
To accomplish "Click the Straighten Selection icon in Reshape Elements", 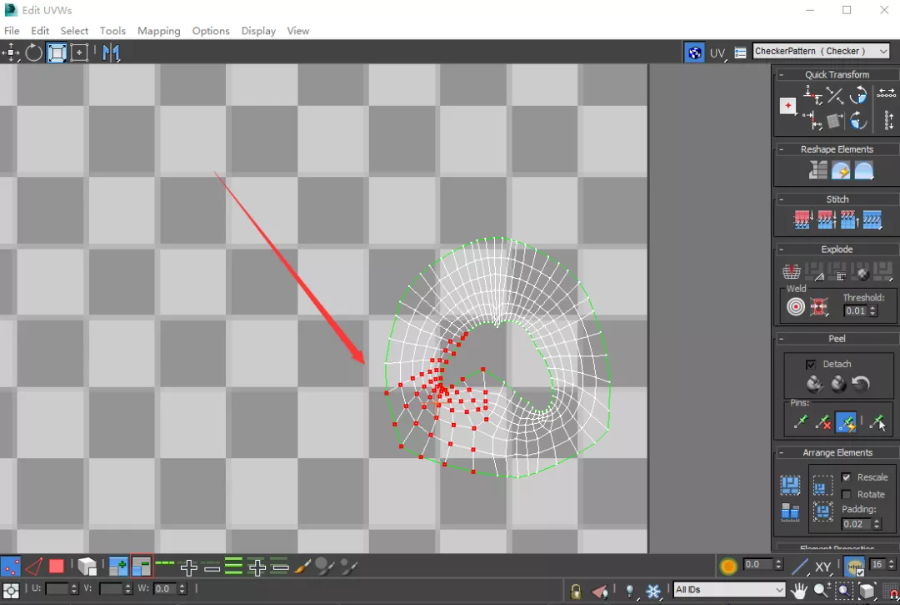I will coord(818,171).
